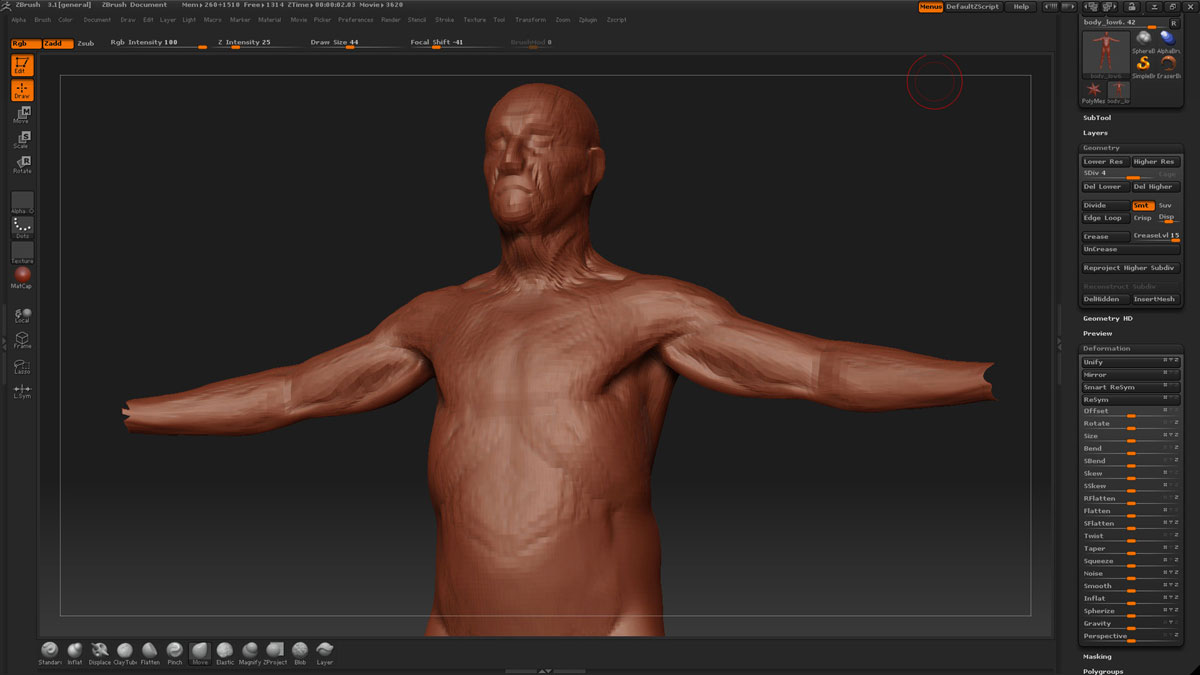Viewport: 1200px width, 675px height.
Task: Open the MatCap material sphere
Action: (x=22, y=275)
